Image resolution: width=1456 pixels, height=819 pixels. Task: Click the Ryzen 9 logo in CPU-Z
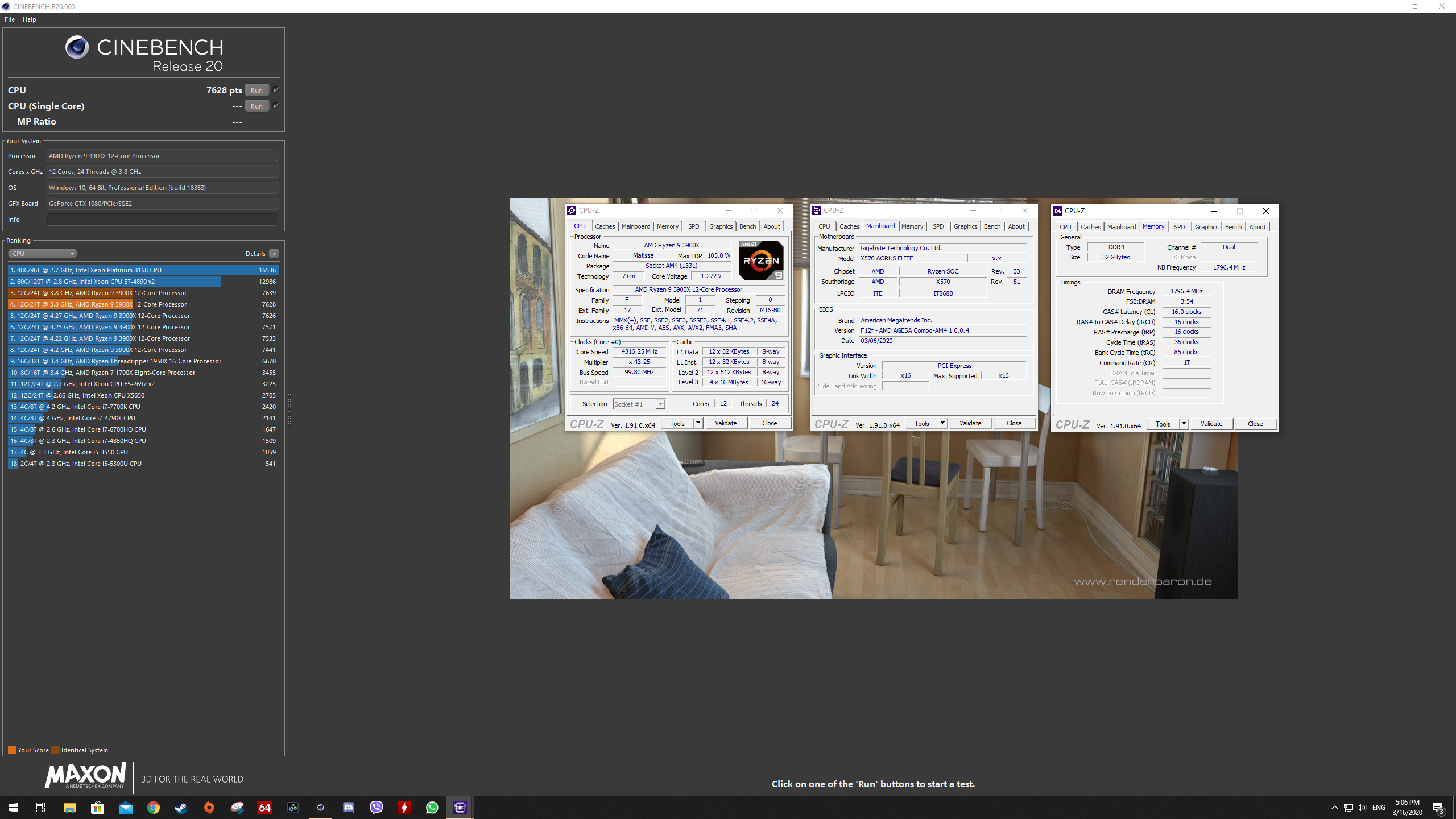pos(761,260)
